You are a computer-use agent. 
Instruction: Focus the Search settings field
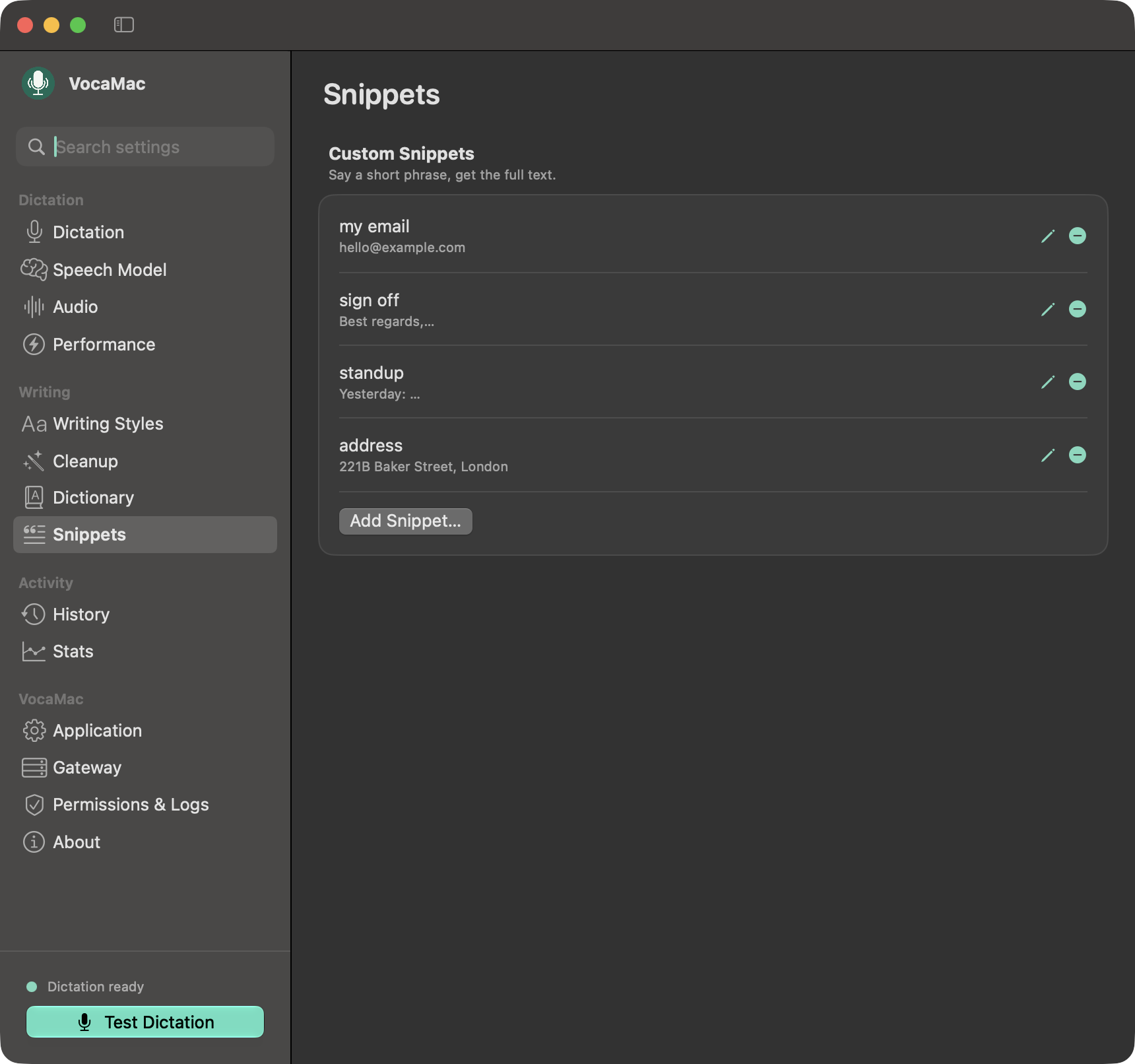click(x=145, y=147)
